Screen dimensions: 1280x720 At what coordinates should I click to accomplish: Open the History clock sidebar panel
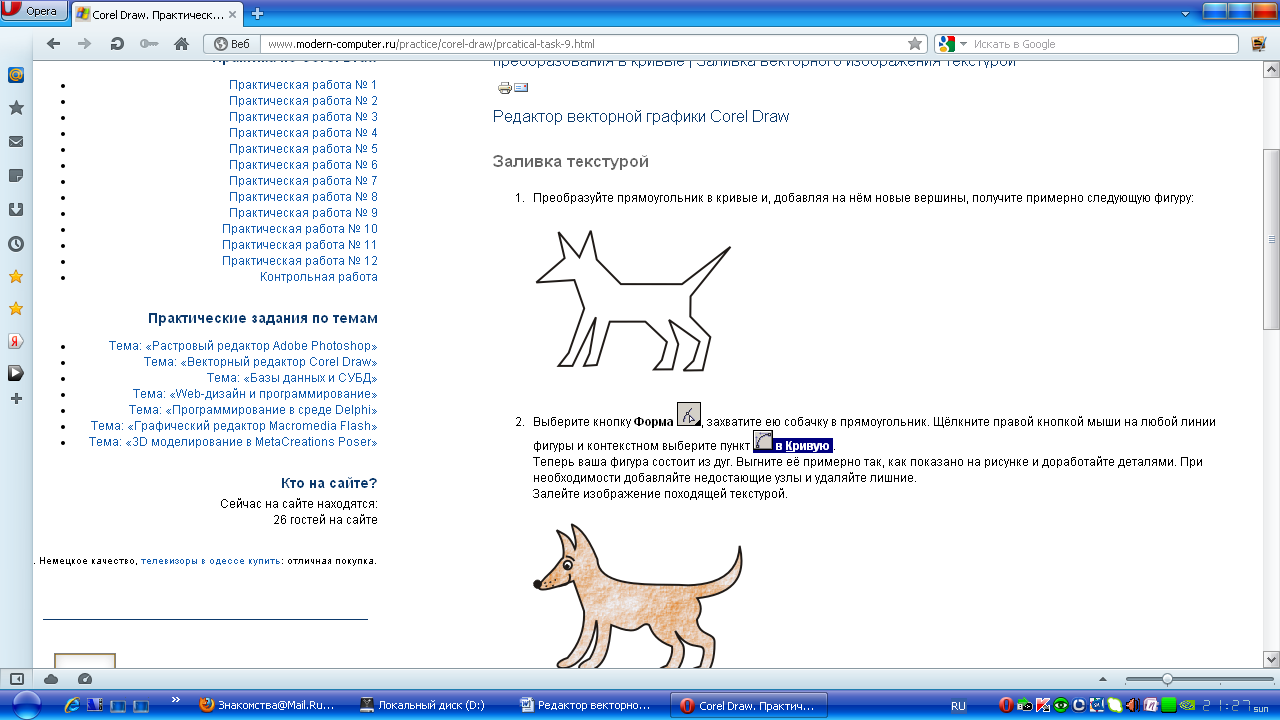(16, 244)
